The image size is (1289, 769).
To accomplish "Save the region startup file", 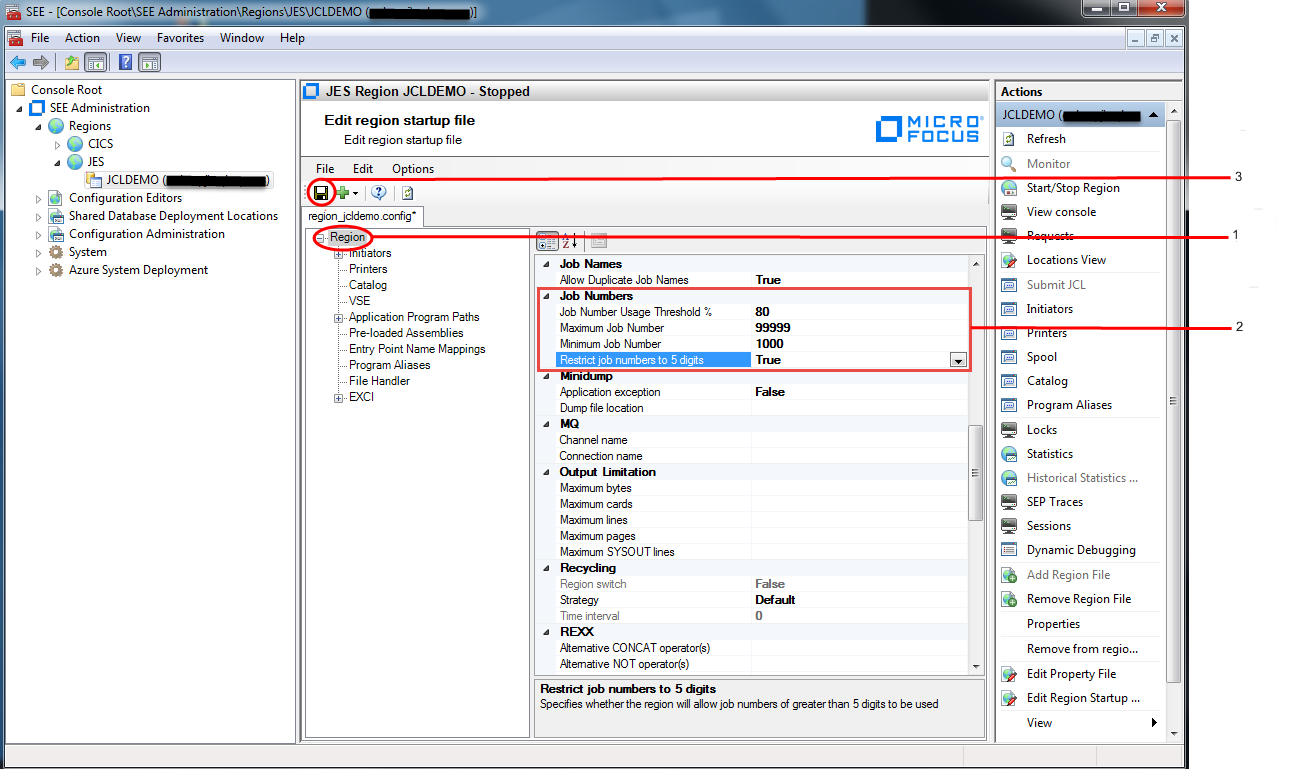I will [x=321, y=192].
